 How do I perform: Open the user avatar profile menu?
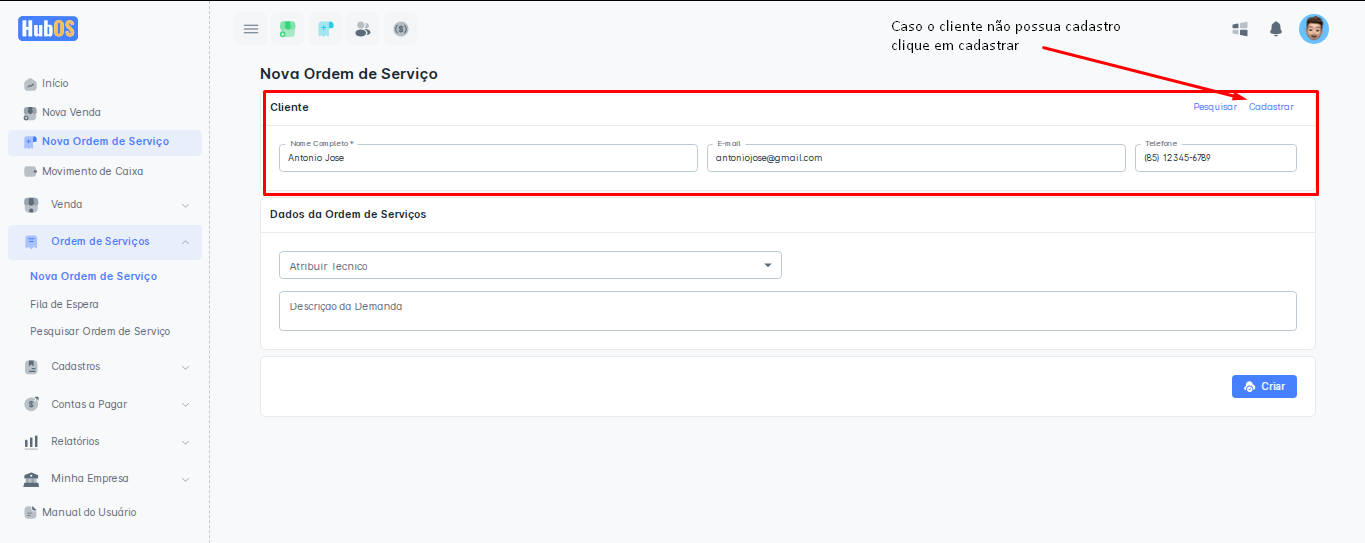1313,29
